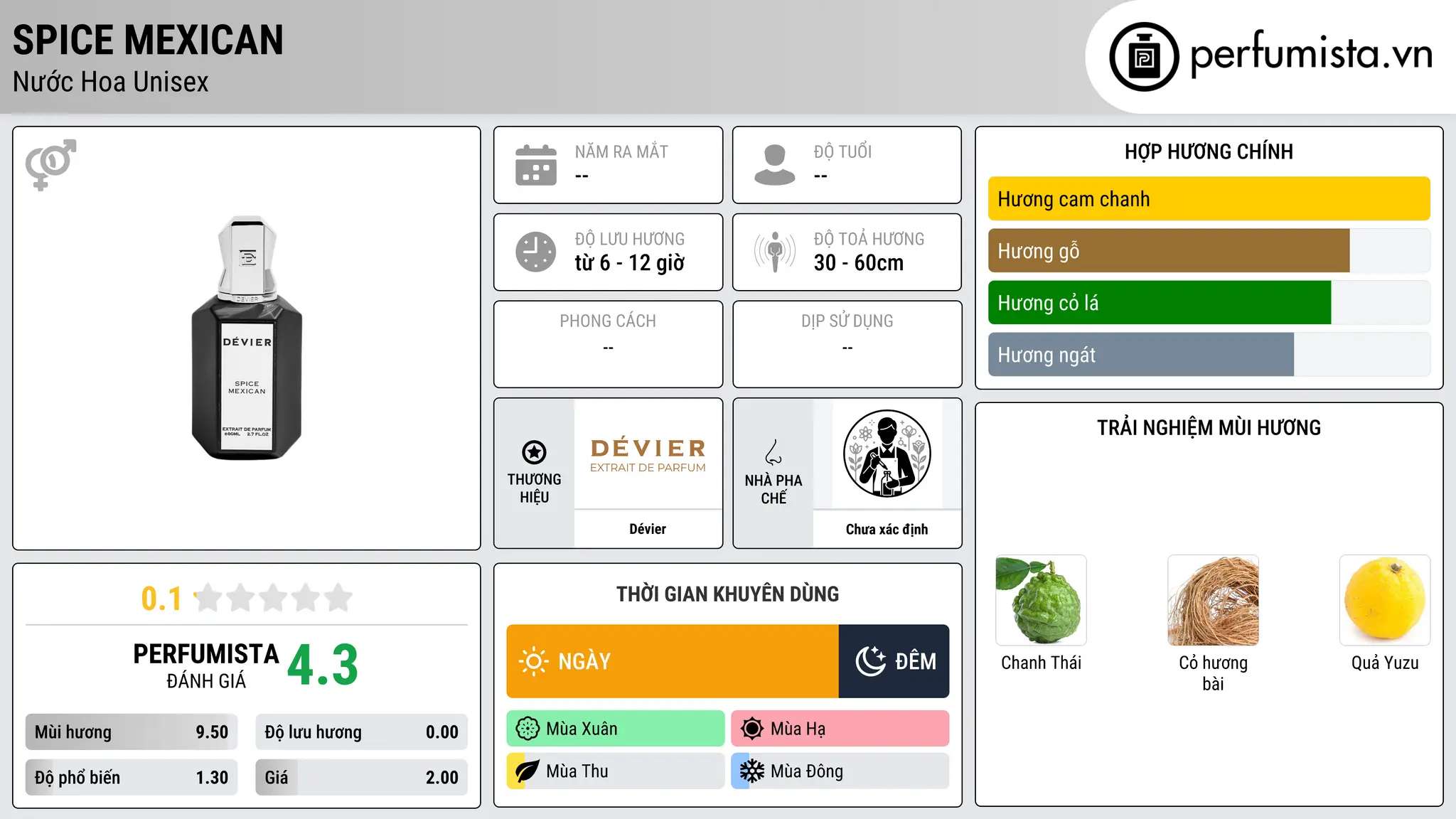Screen dimensions: 1456x819
Task: Click the "từ 6 - 12 giờ" longevity value
Action: pyautogui.click(x=630, y=263)
